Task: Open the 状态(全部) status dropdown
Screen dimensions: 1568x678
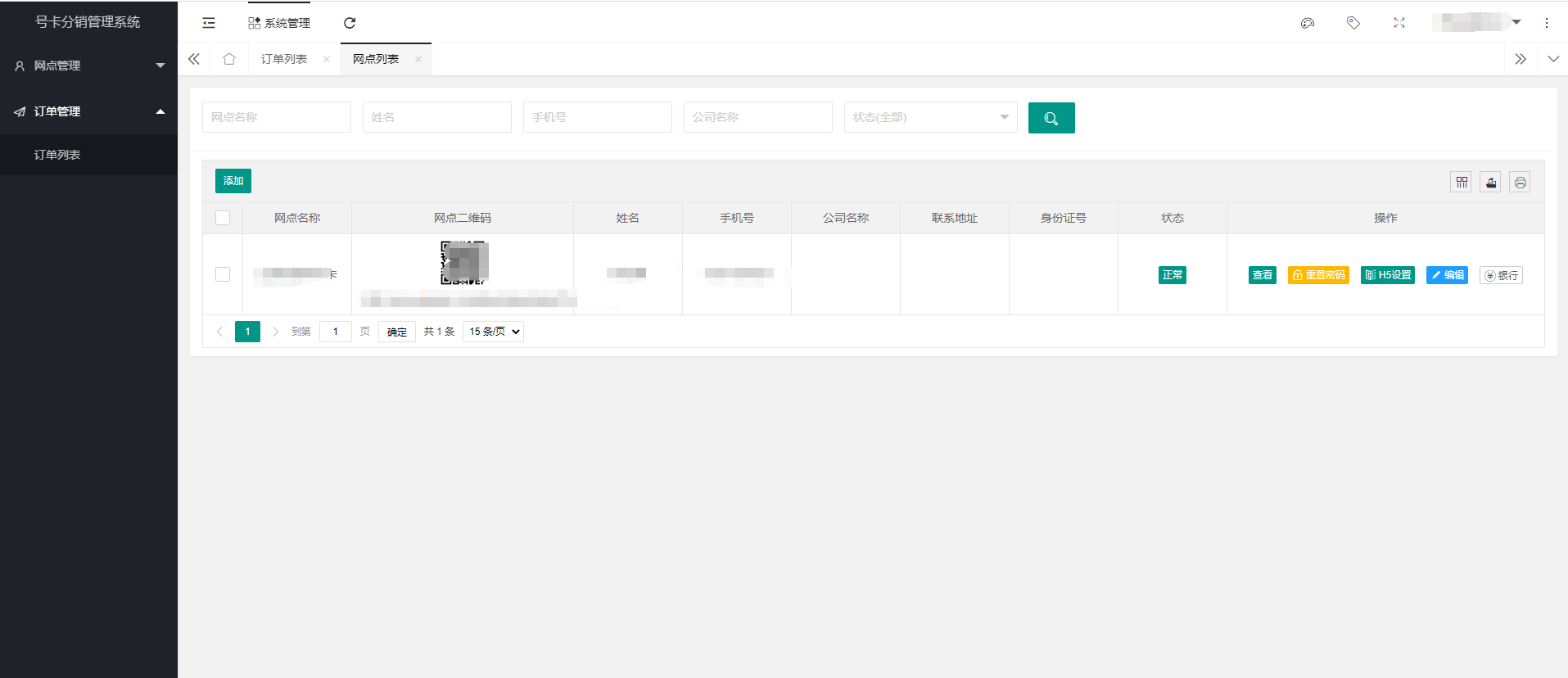Action: (930, 117)
